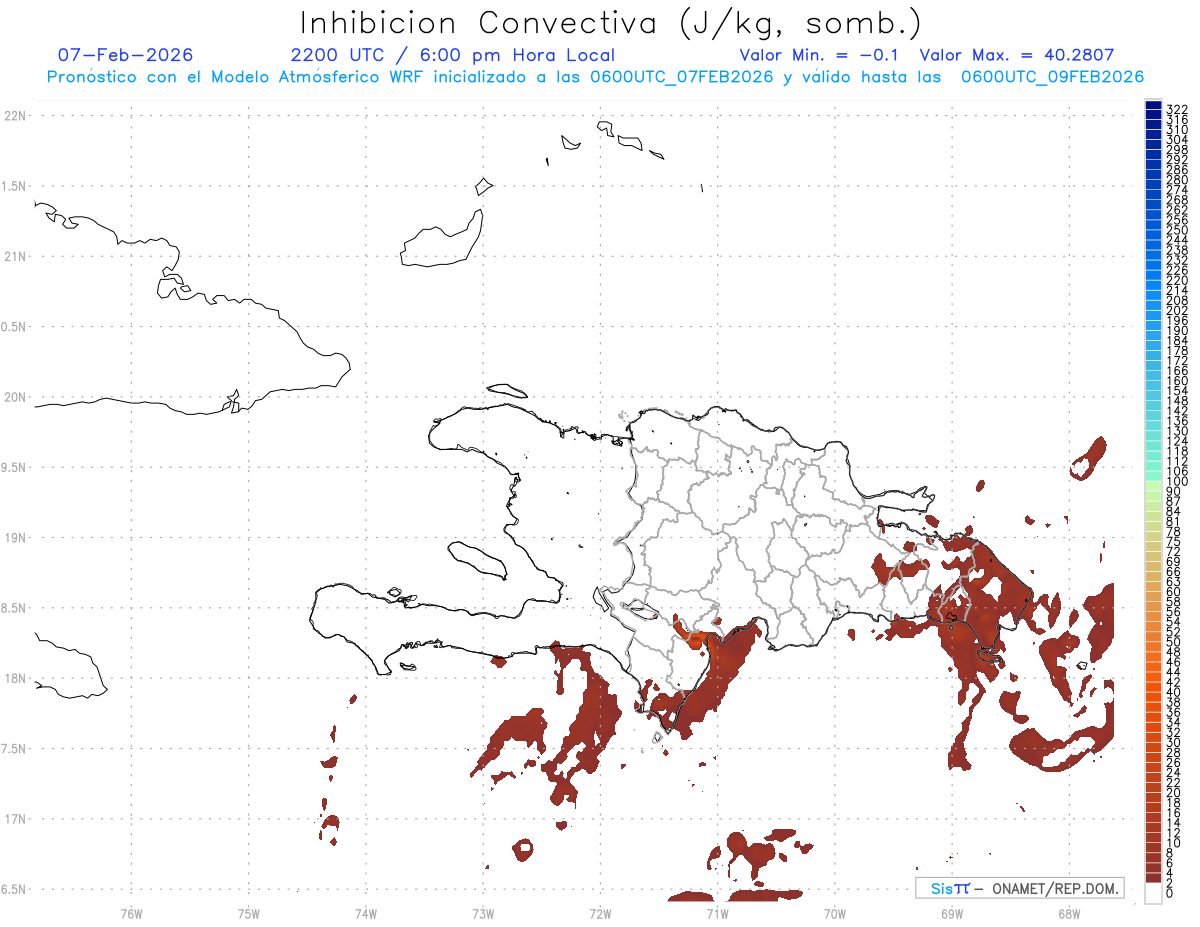Click the "17N" latitude label
The height and width of the screenshot is (927, 1200).
click(15, 819)
